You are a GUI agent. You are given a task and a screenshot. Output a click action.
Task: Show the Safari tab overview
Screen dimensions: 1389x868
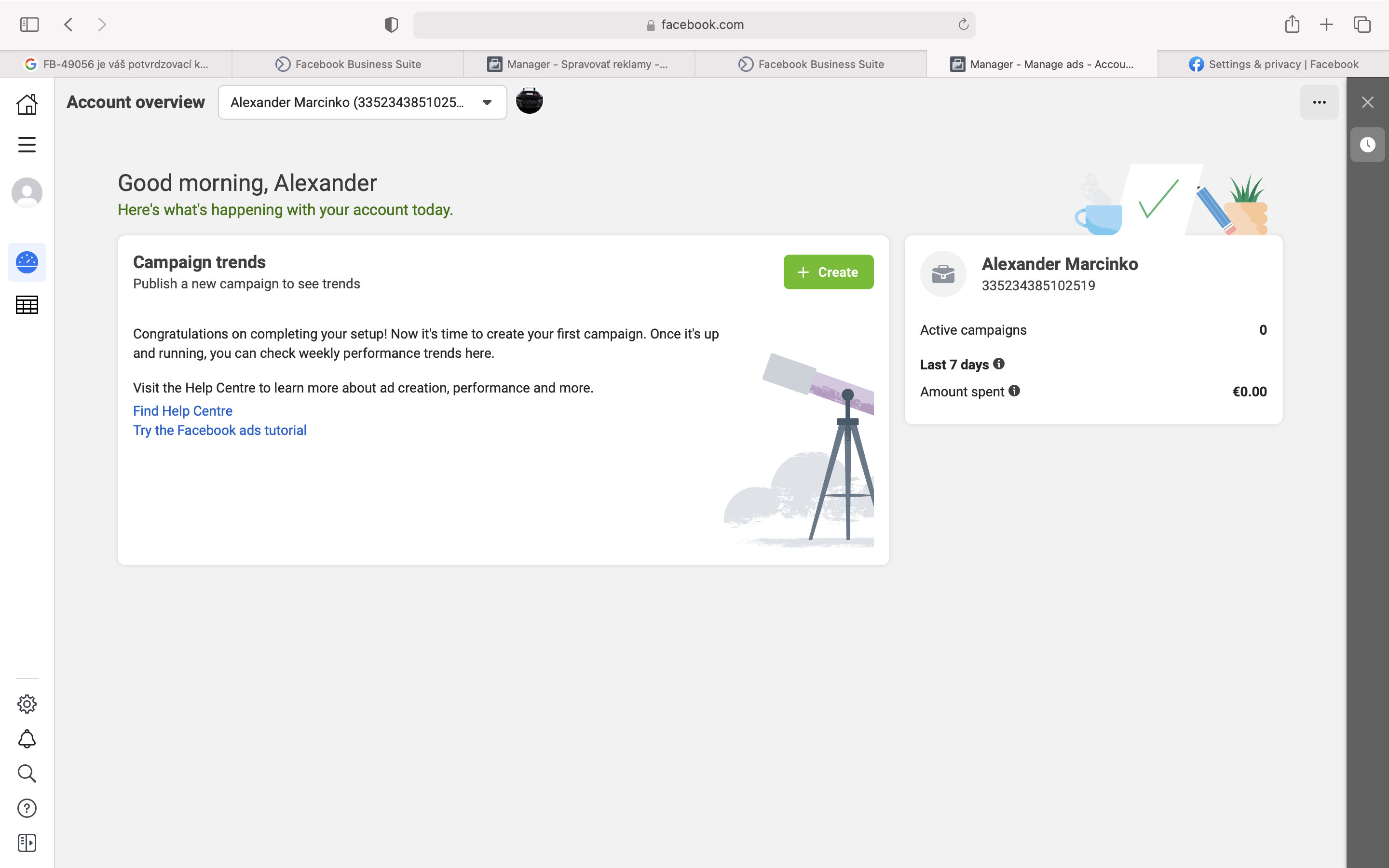pos(1362,25)
